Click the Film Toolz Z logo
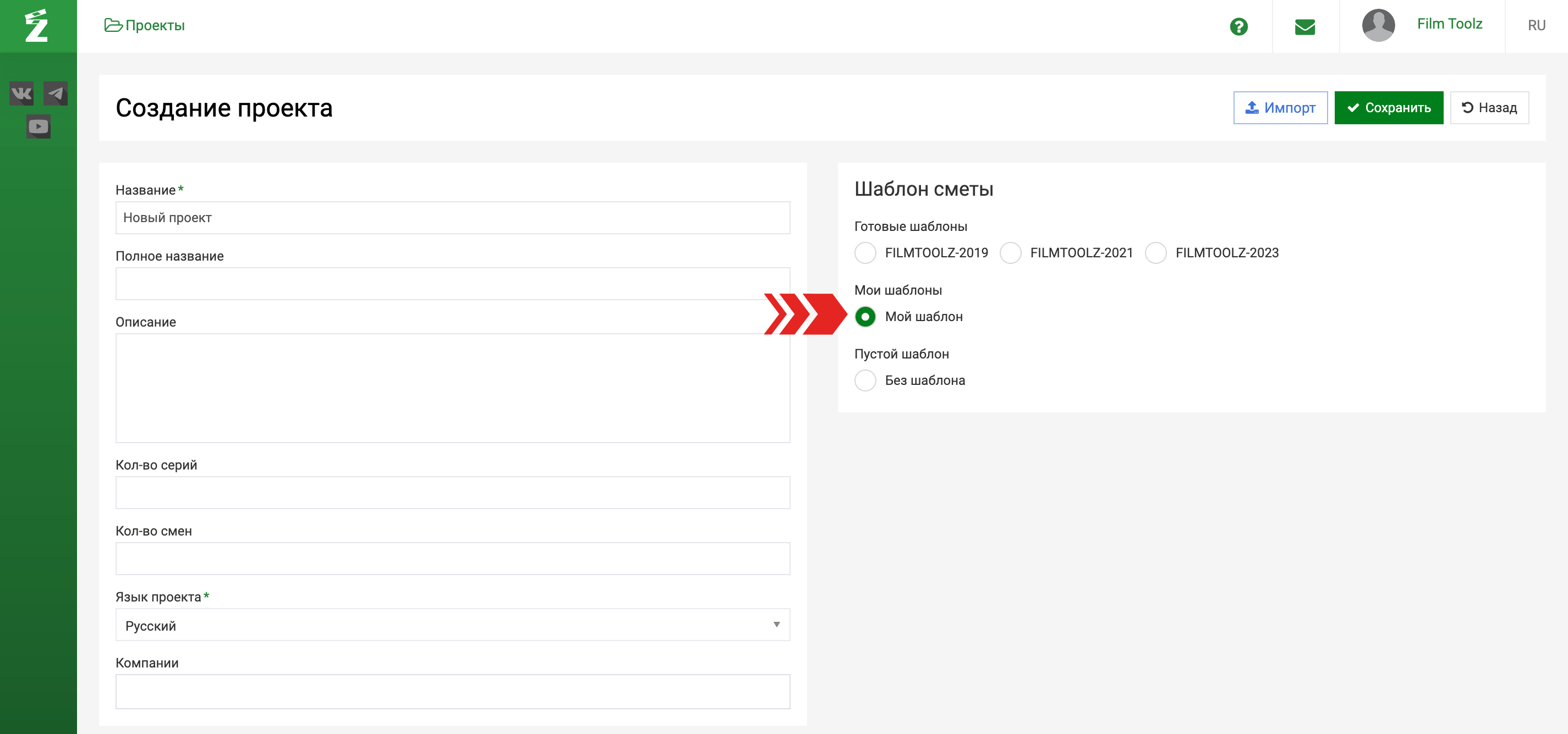Viewport: 1568px width, 734px height. coord(36,25)
